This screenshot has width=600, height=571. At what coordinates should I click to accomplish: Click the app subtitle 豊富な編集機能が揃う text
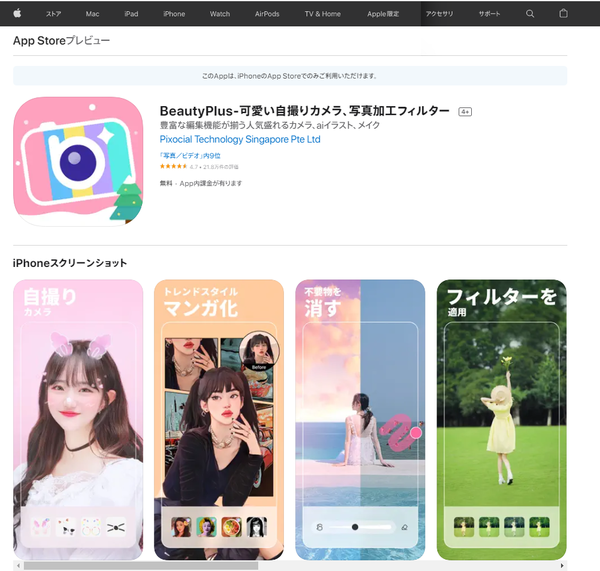pos(270,125)
